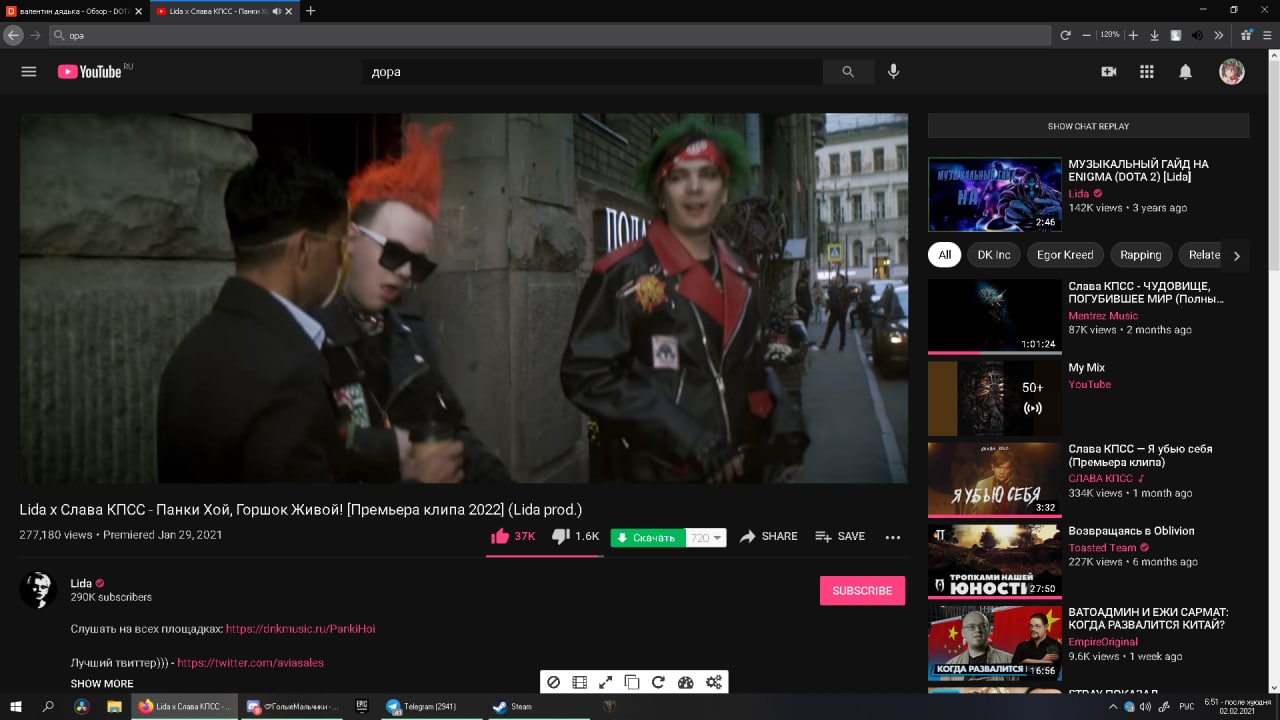
Task: Click the copy icon in the floating toolbar
Action: [x=632, y=683]
